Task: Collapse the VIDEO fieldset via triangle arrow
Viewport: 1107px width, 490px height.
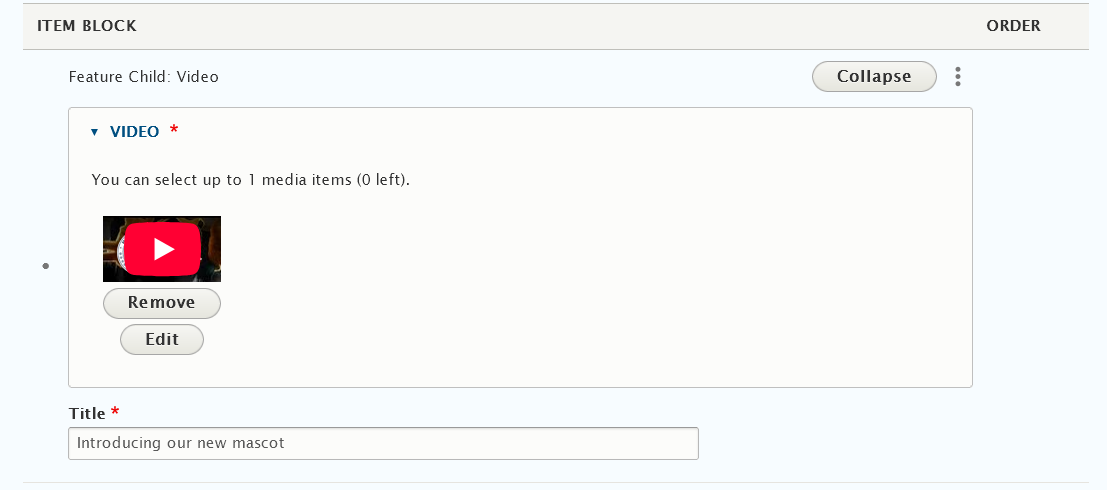Action: pos(95,132)
